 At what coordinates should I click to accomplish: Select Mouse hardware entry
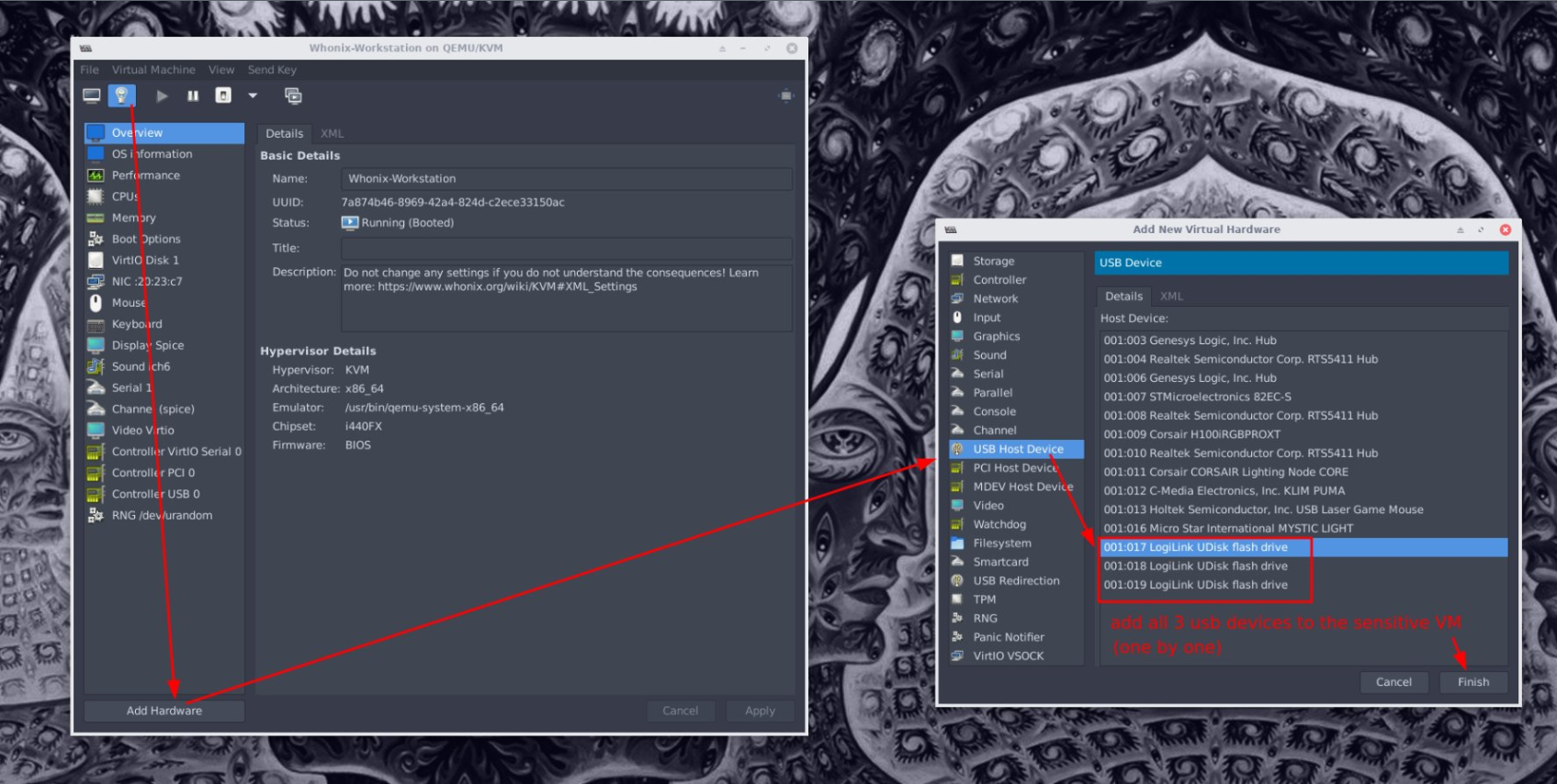pos(164,303)
